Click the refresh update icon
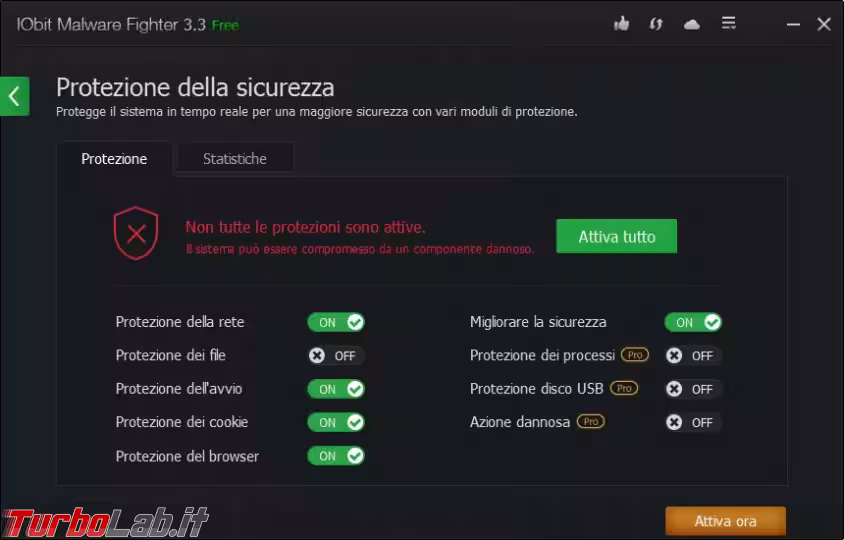 pos(656,24)
